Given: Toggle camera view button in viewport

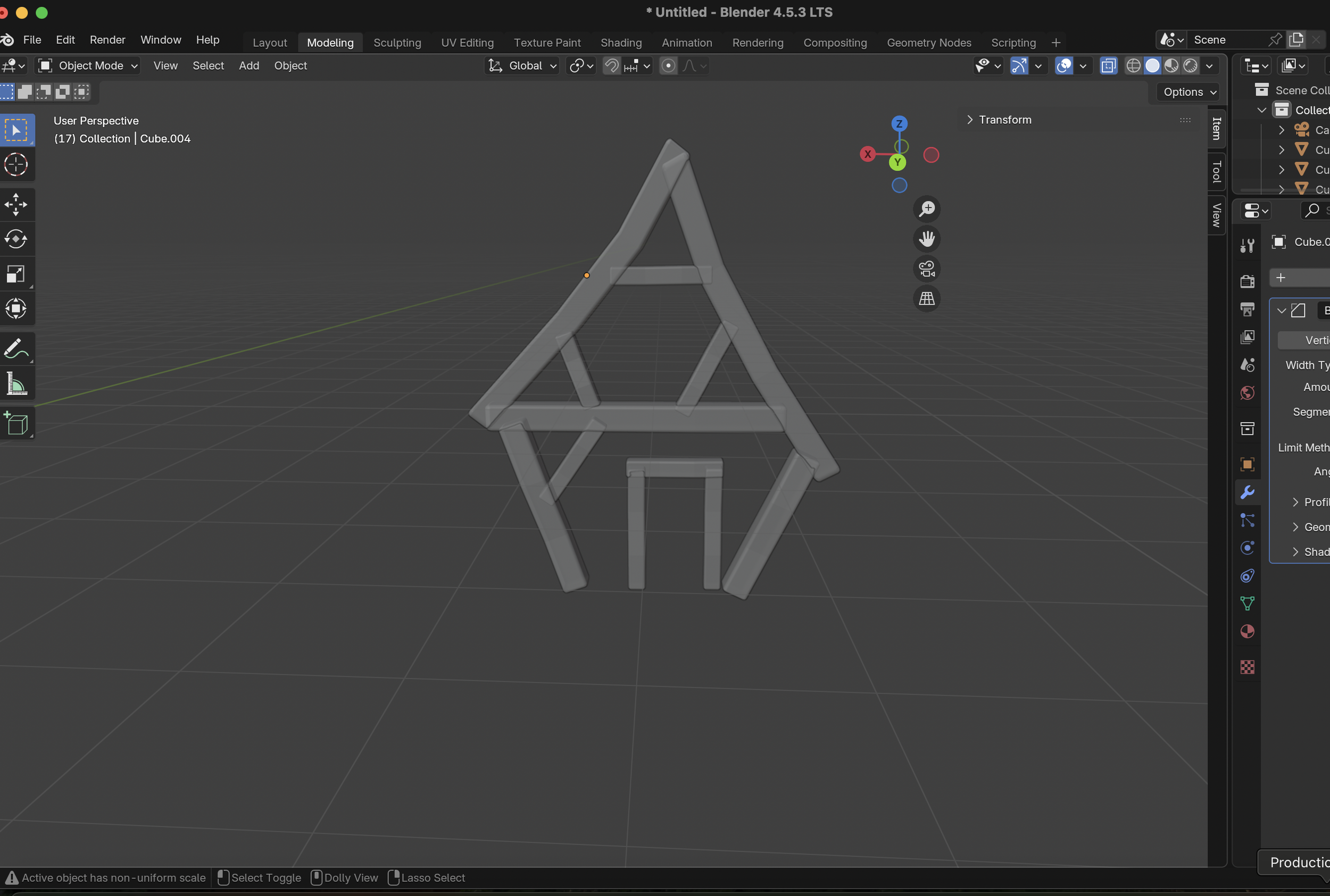Looking at the screenshot, I should click(x=927, y=269).
